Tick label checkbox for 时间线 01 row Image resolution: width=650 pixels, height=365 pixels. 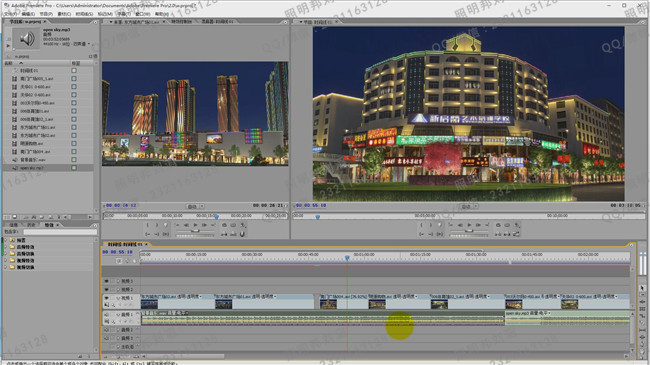click(74, 71)
